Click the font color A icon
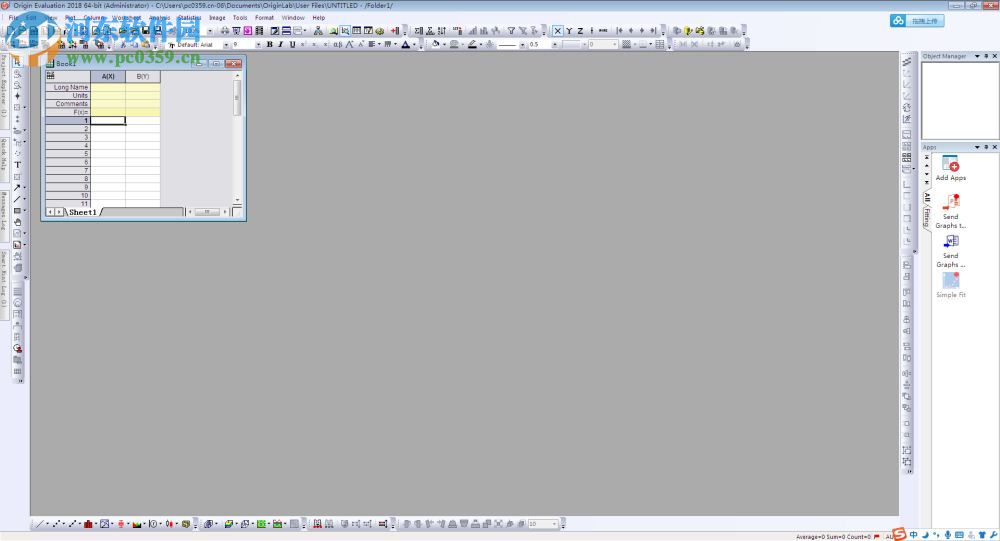This screenshot has height=541, width=1000. point(405,45)
